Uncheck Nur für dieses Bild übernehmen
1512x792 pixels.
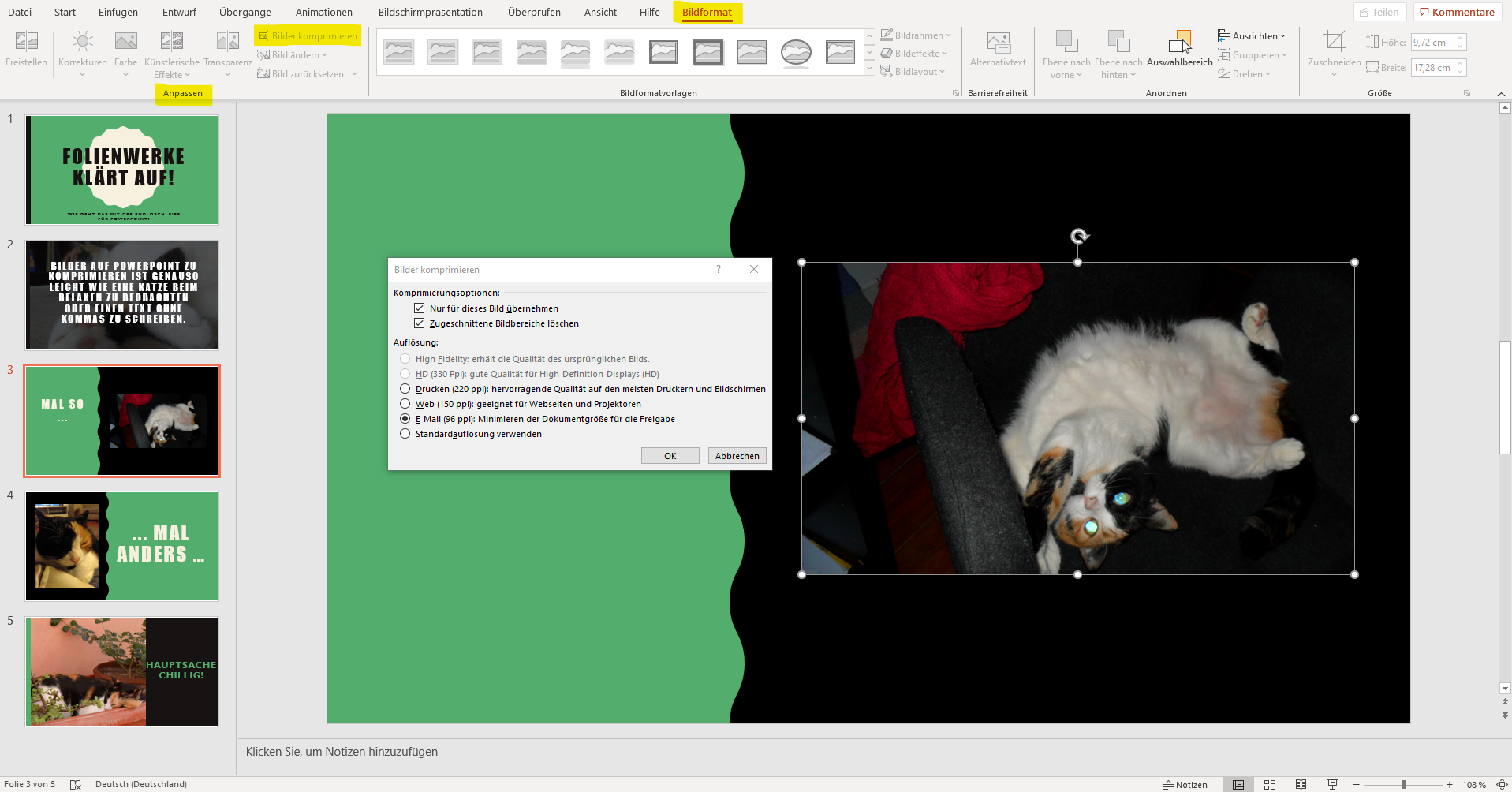(x=419, y=308)
